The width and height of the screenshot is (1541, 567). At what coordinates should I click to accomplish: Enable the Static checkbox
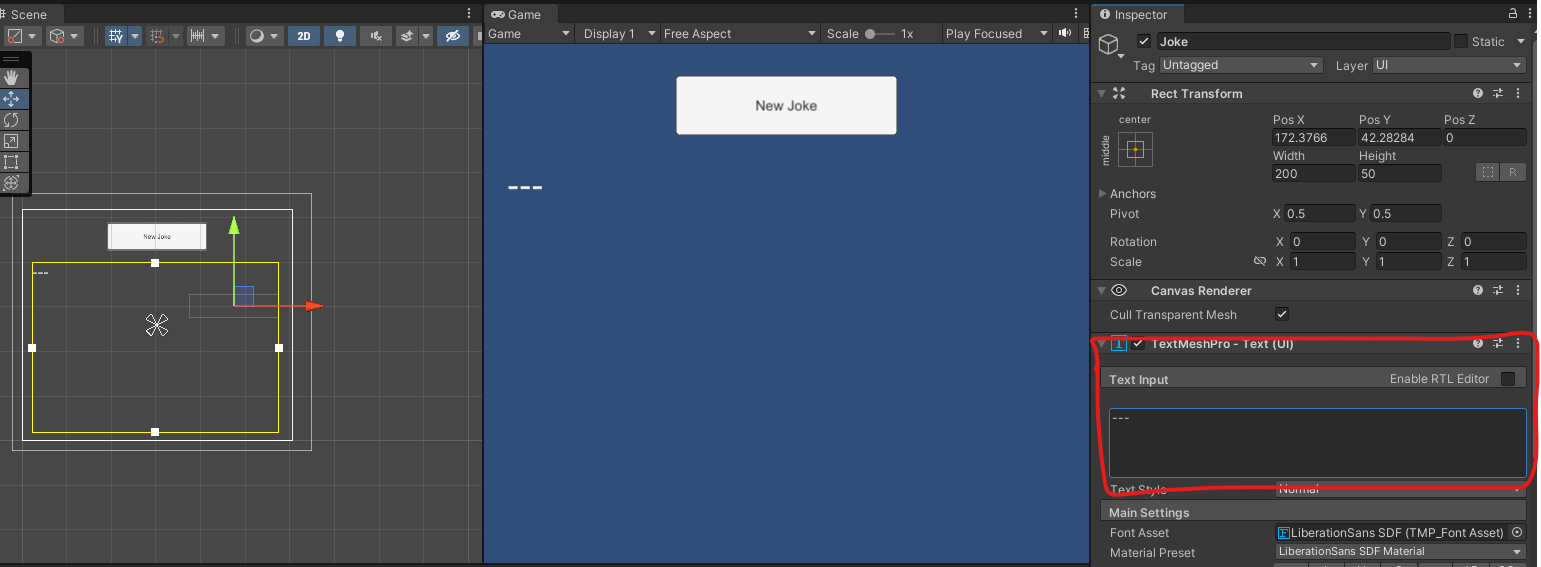point(1461,41)
